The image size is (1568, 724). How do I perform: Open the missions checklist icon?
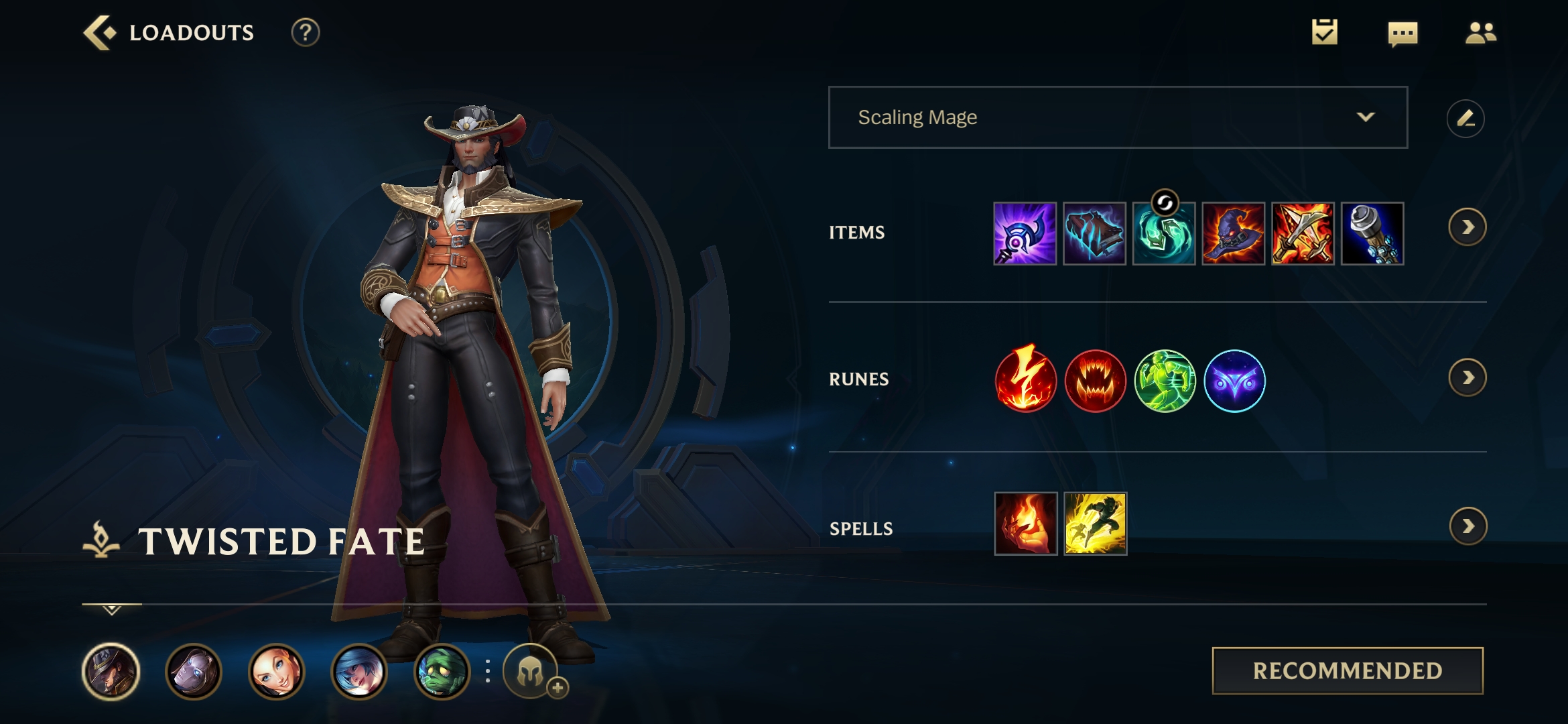[x=1324, y=32]
